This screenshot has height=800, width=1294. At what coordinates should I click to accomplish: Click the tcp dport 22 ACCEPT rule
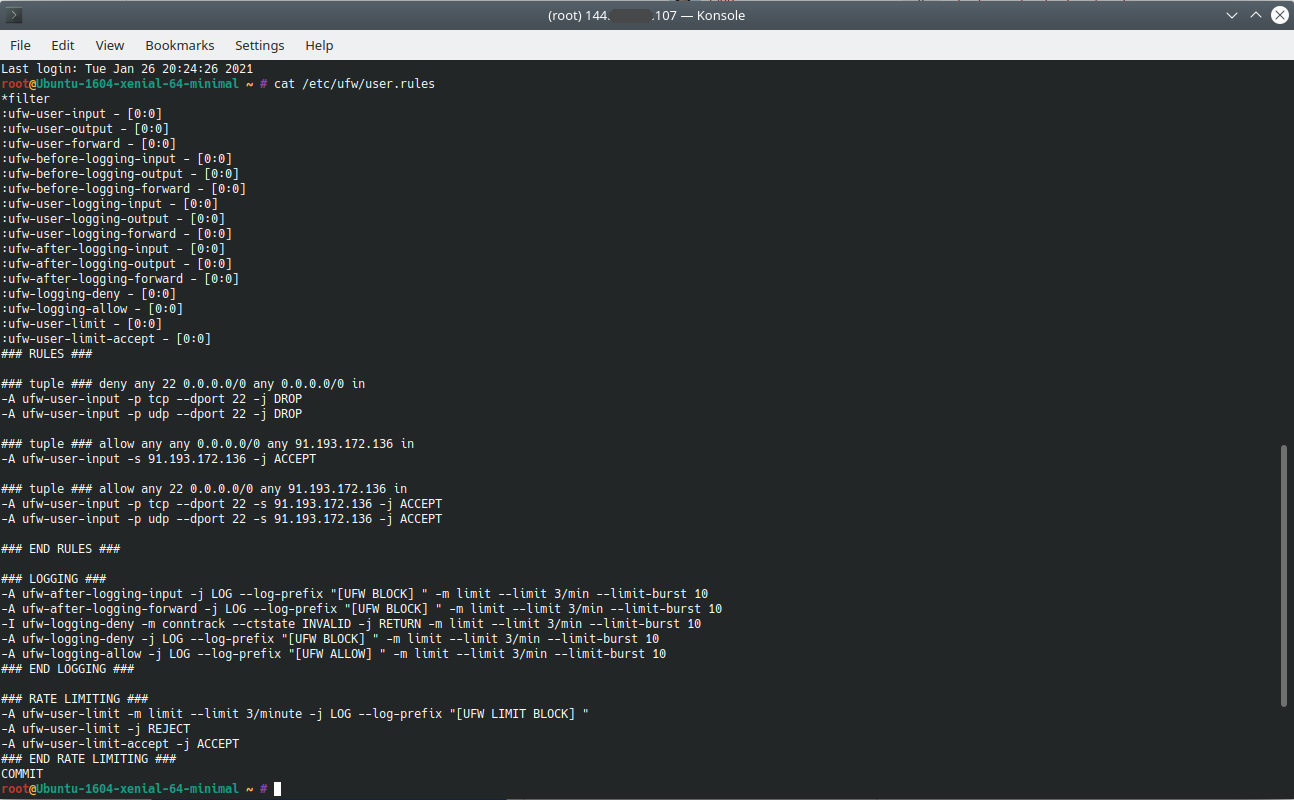pyautogui.click(x=222, y=504)
